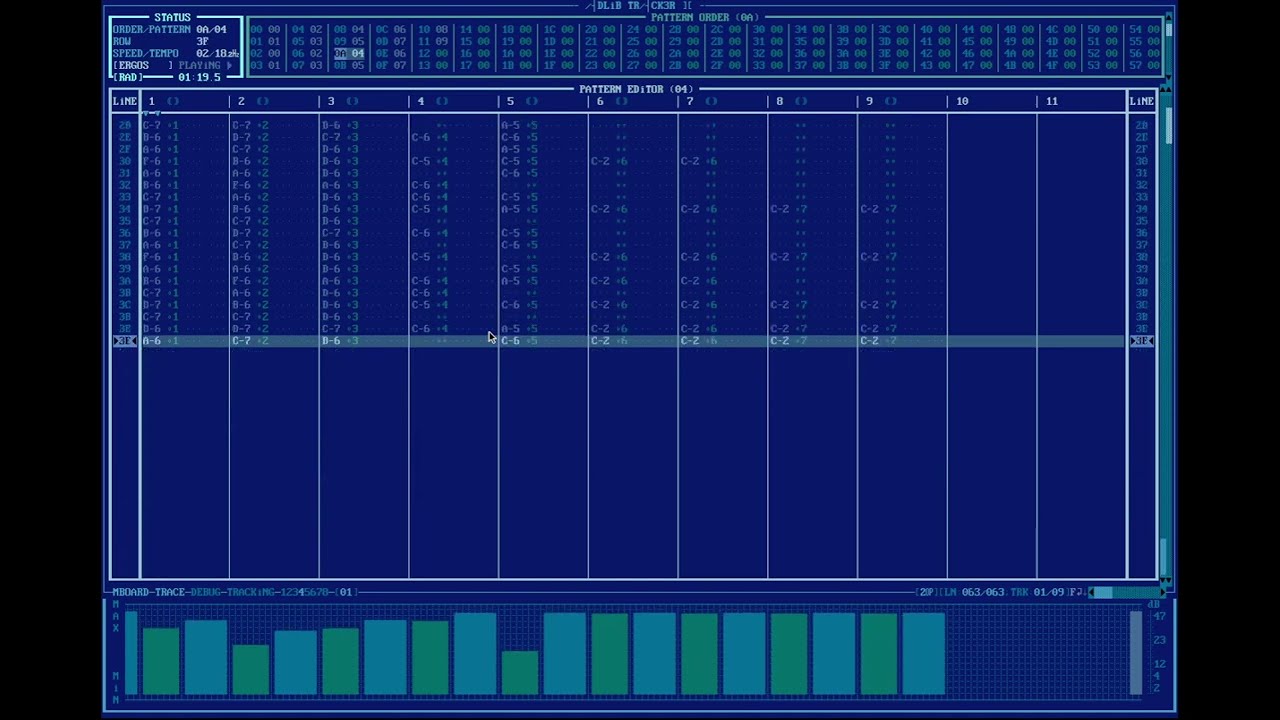Click the TRK 01/09 track counter
Viewport: 1280px width, 720px height.
coord(1038,592)
